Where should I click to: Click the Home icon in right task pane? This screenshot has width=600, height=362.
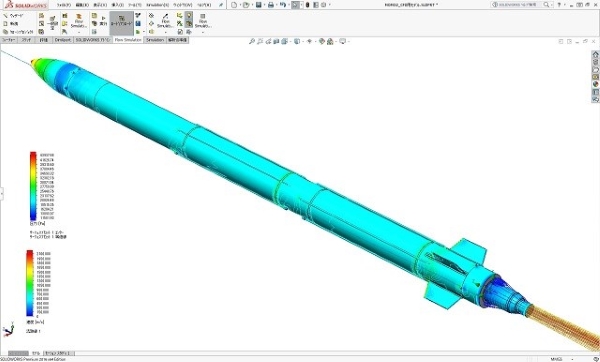coord(595,55)
